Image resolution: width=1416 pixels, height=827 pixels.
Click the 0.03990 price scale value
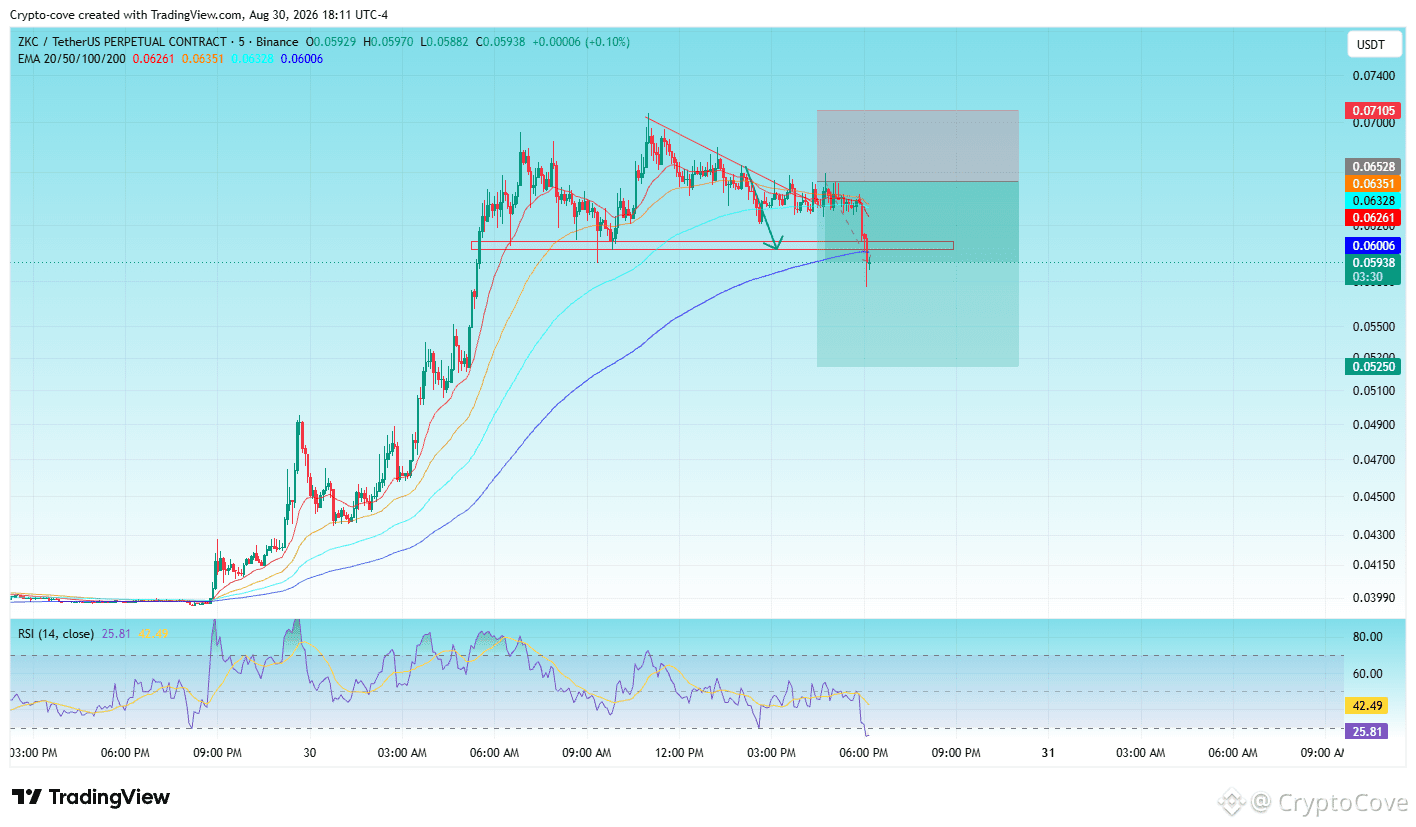[1373, 598]
